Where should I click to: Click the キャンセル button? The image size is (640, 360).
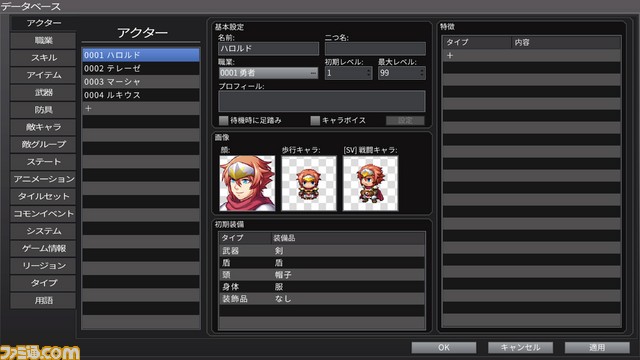pos(520,347)
